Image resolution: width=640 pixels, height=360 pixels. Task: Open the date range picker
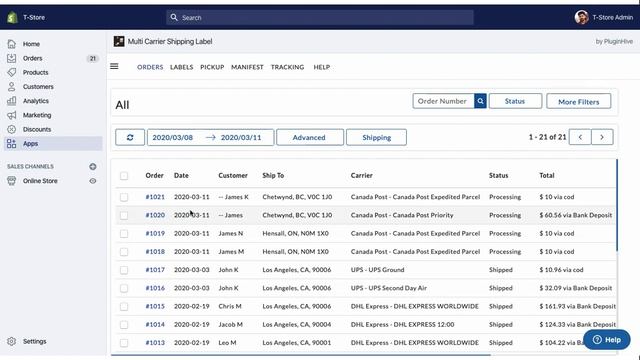210,137
